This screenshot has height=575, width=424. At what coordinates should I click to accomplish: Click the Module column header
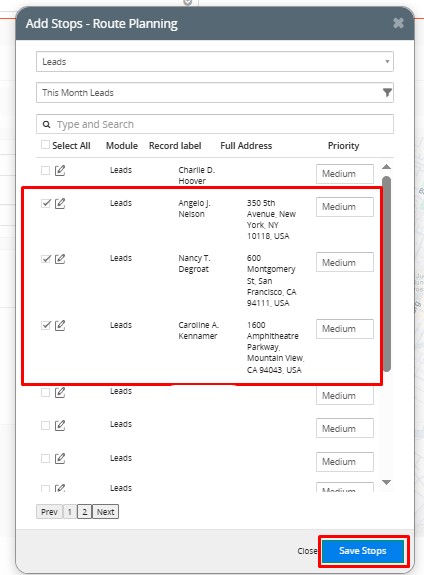pos(122,146)
